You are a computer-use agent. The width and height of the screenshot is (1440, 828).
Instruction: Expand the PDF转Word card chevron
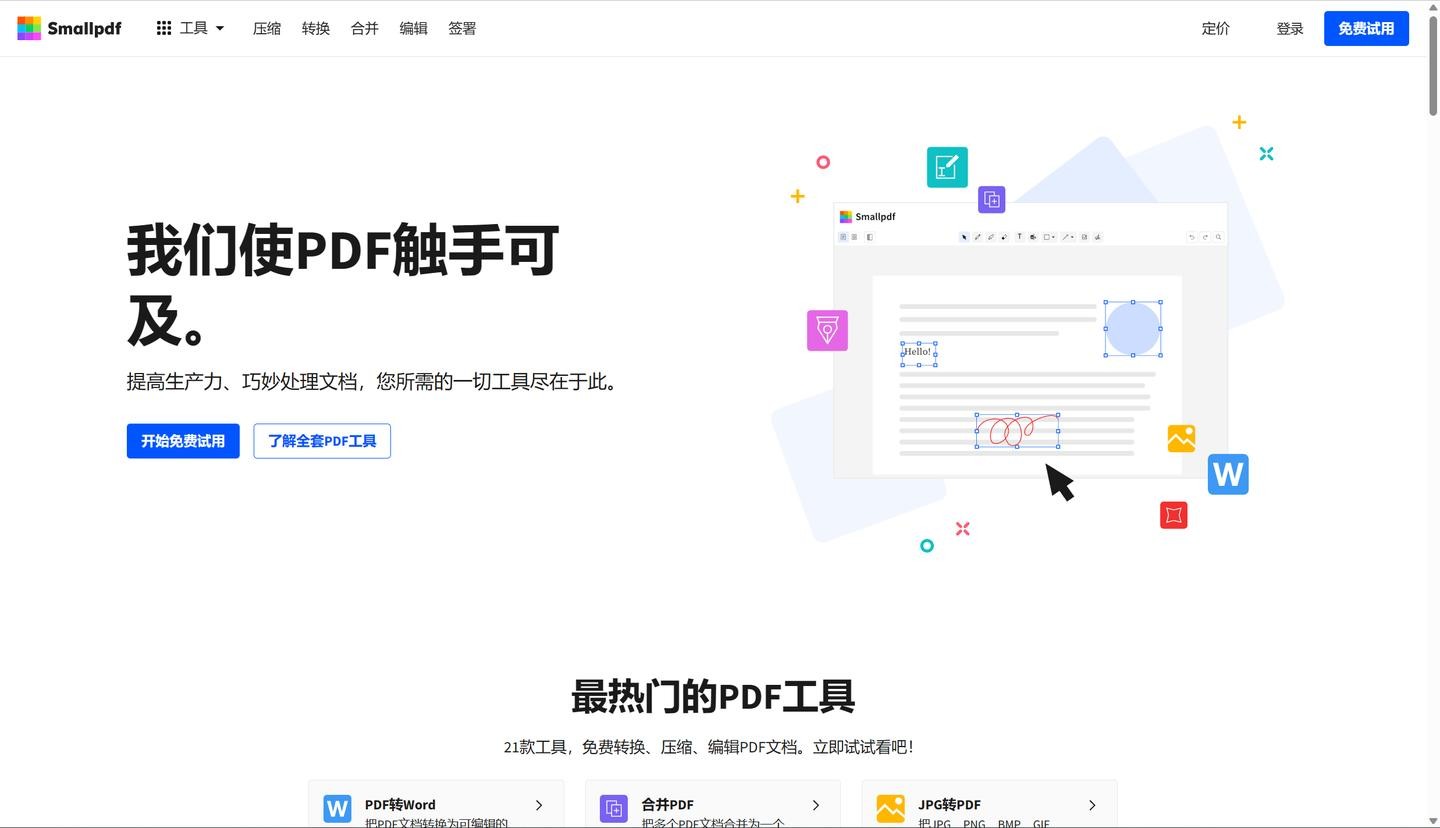(x=539, y=805)
